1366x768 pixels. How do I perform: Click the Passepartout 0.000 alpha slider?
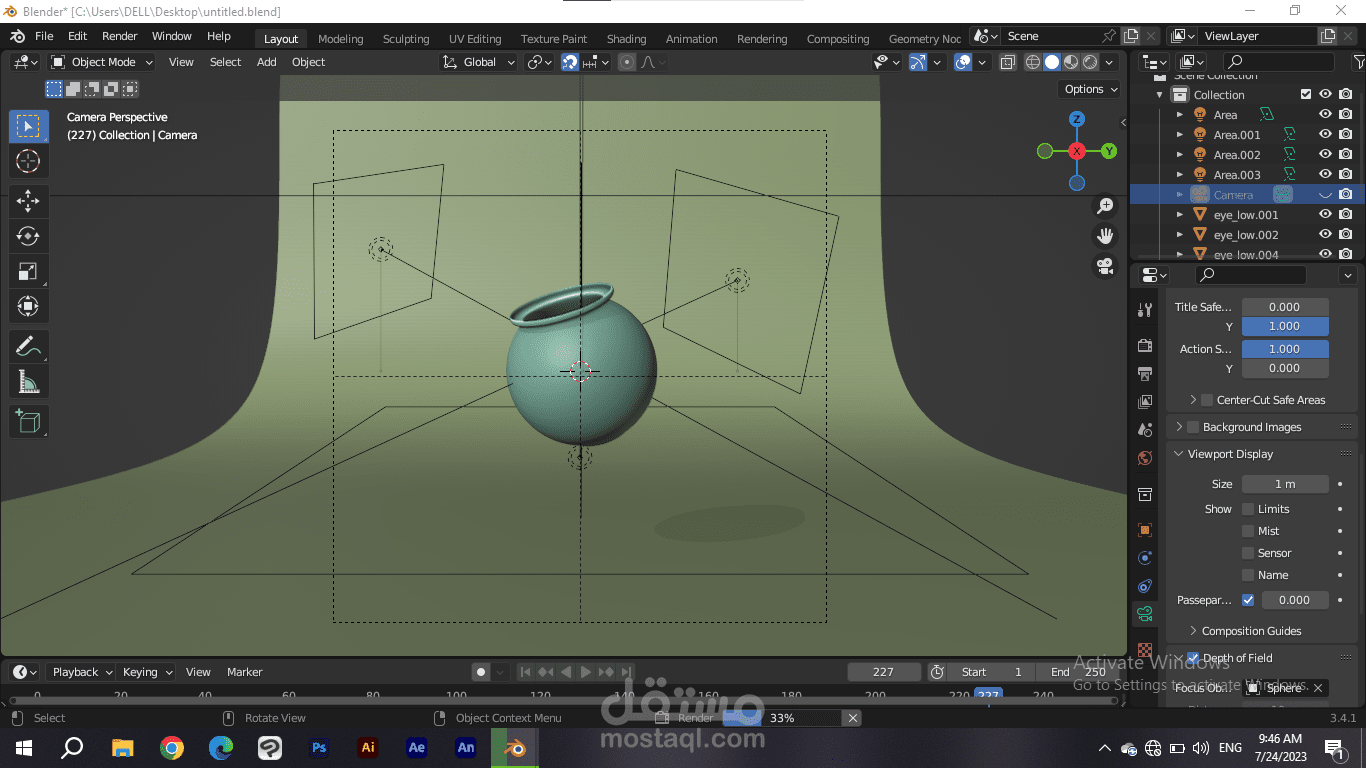(x=1295, y=600)
